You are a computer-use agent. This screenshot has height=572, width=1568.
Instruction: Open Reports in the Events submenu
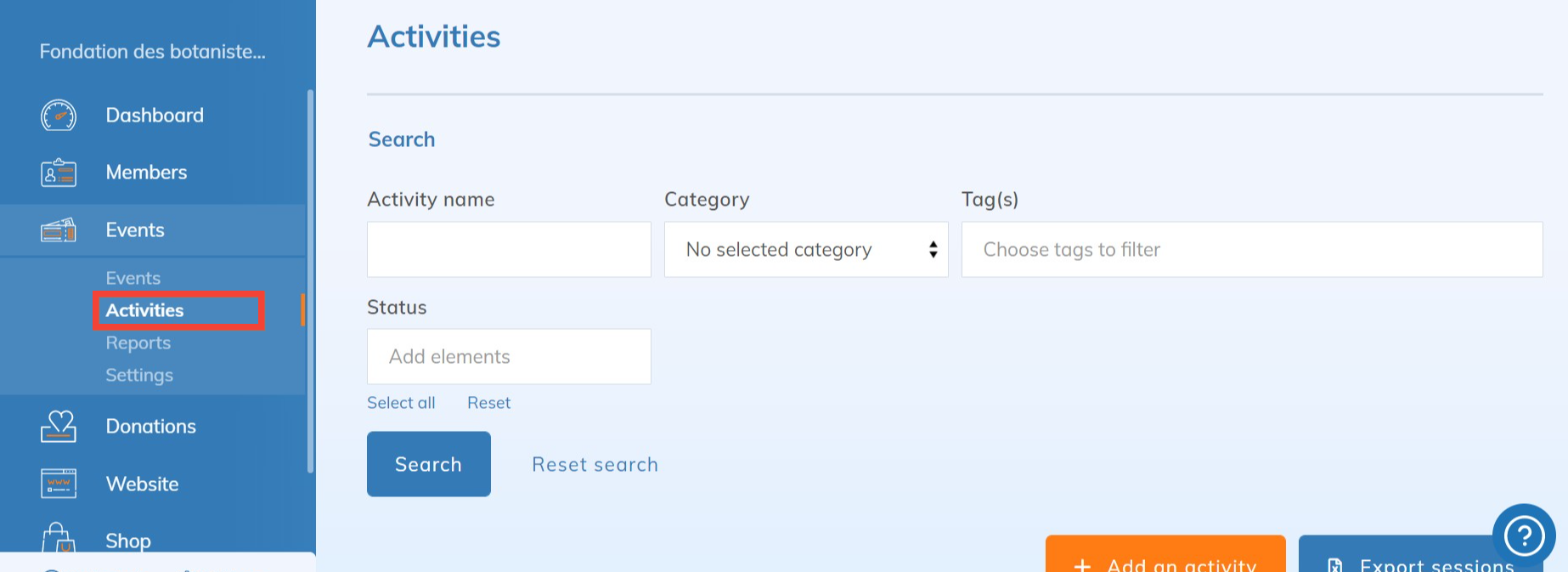coord(138,343)
